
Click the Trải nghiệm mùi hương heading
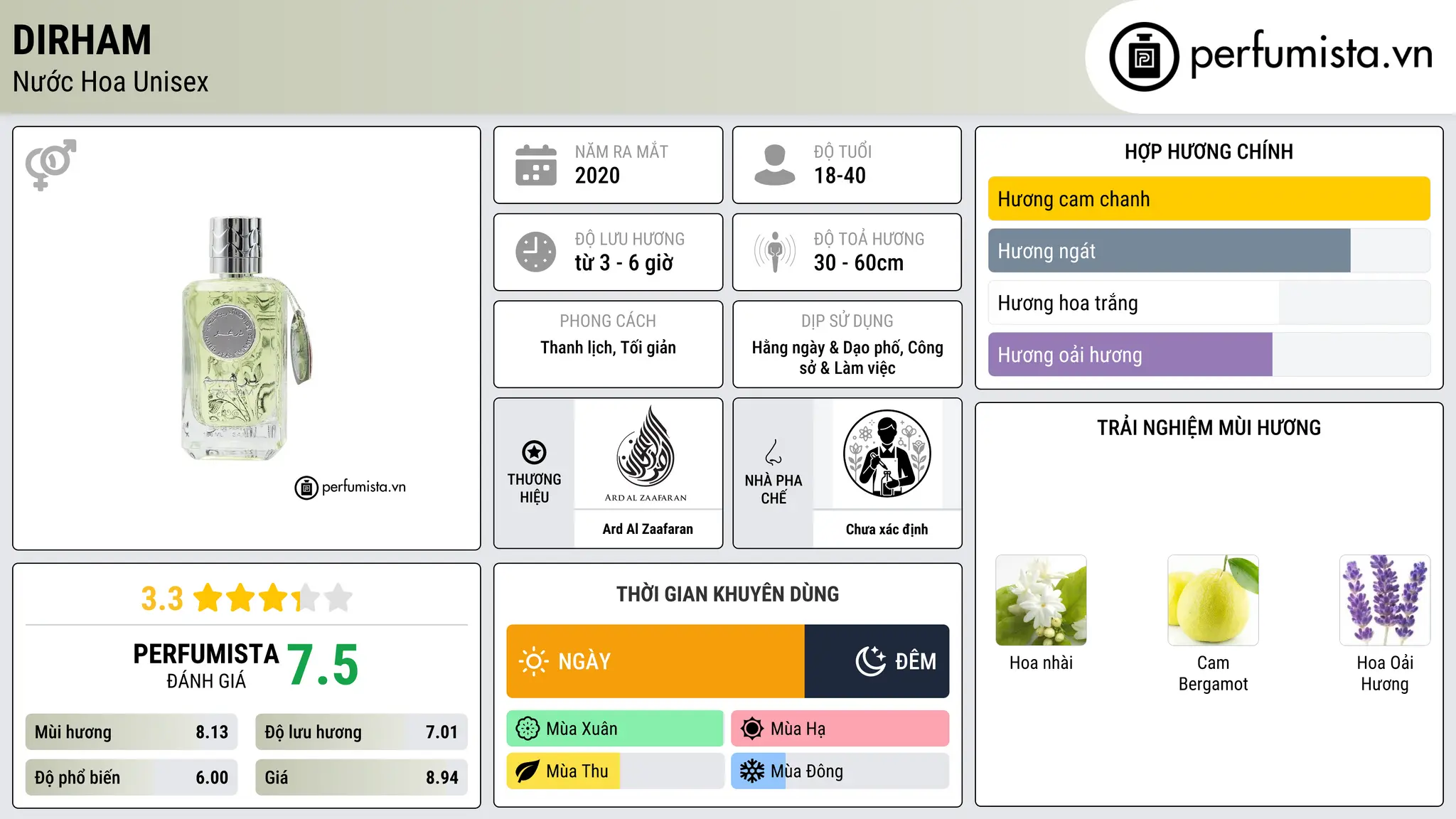point(1209,427)
